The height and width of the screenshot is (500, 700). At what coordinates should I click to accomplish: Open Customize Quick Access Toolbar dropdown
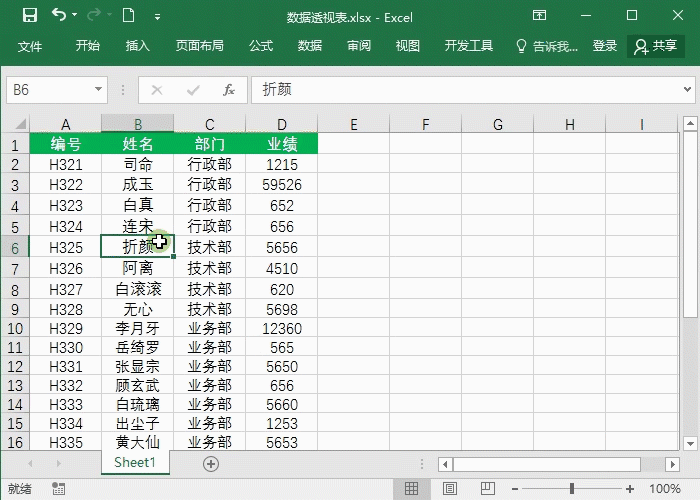click(157, 17)
